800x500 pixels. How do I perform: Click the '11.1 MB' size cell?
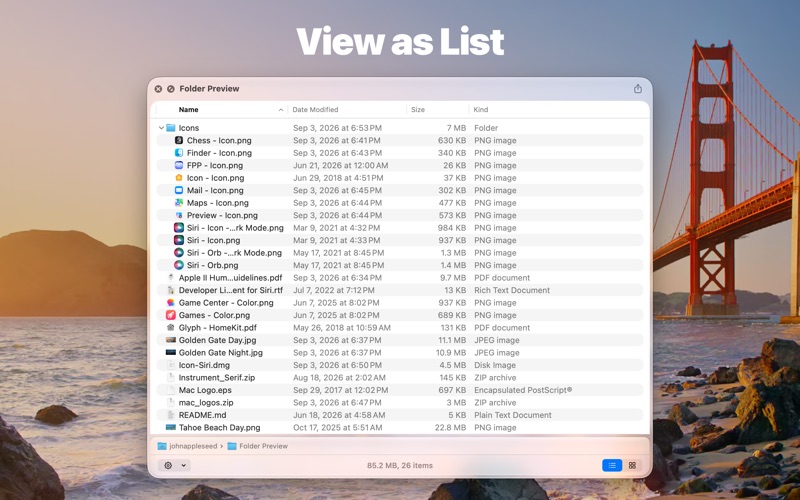click(x=452, y=340)
